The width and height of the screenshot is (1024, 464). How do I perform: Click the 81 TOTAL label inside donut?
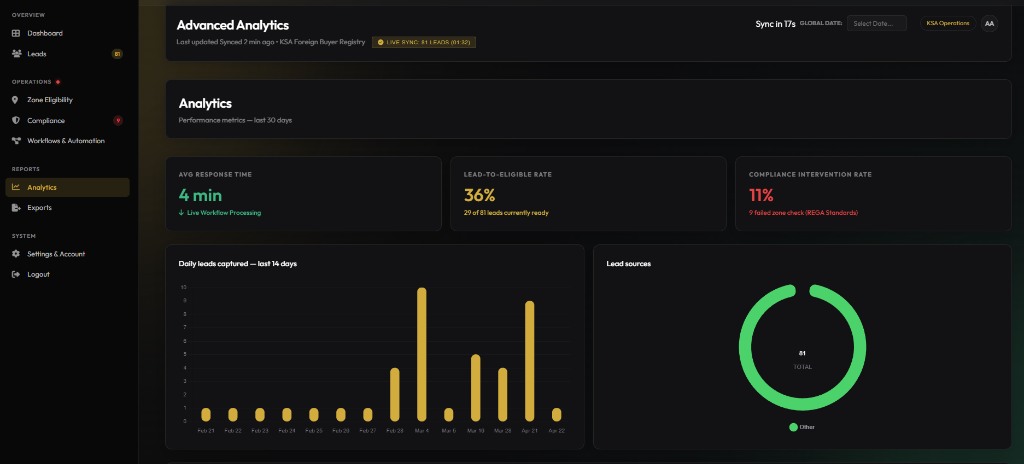point(803,359)
